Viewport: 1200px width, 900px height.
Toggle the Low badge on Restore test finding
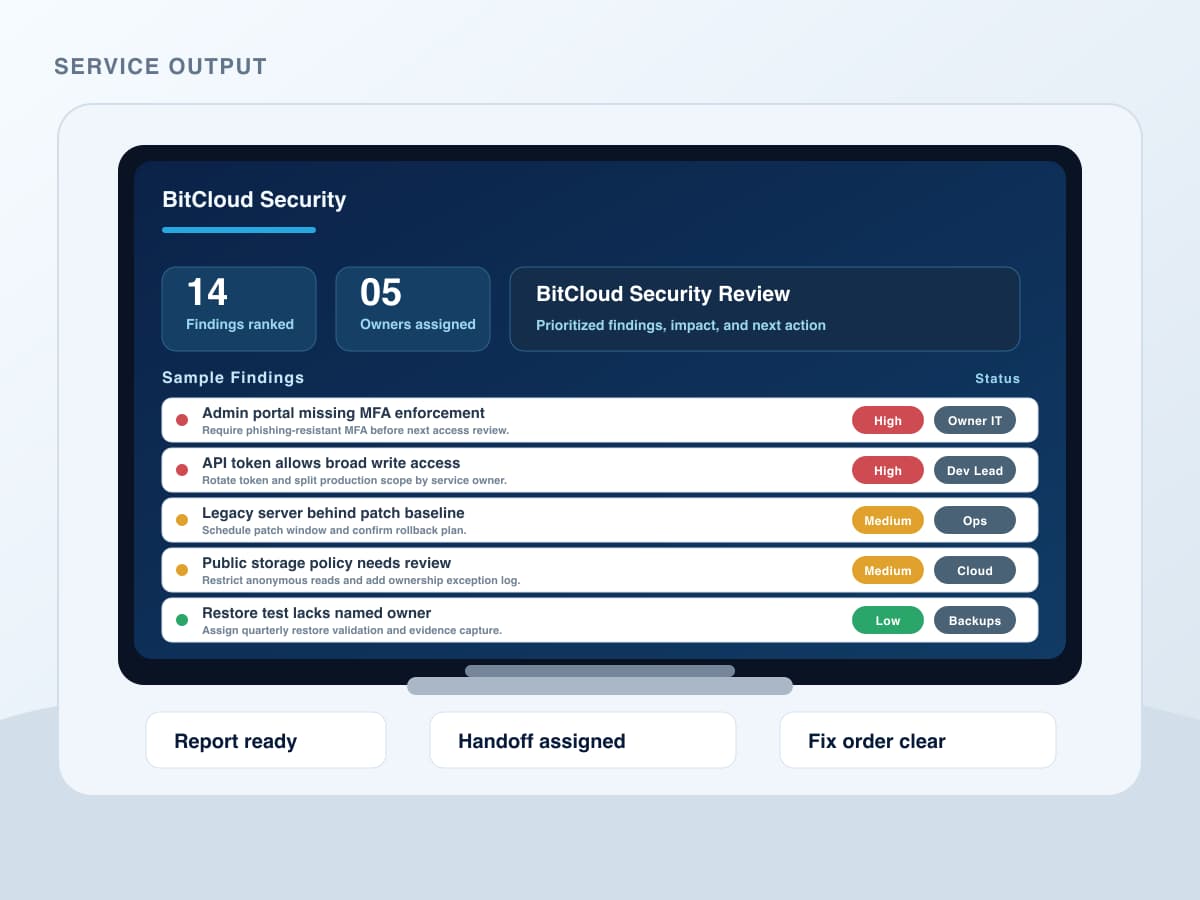click(888, 620)
